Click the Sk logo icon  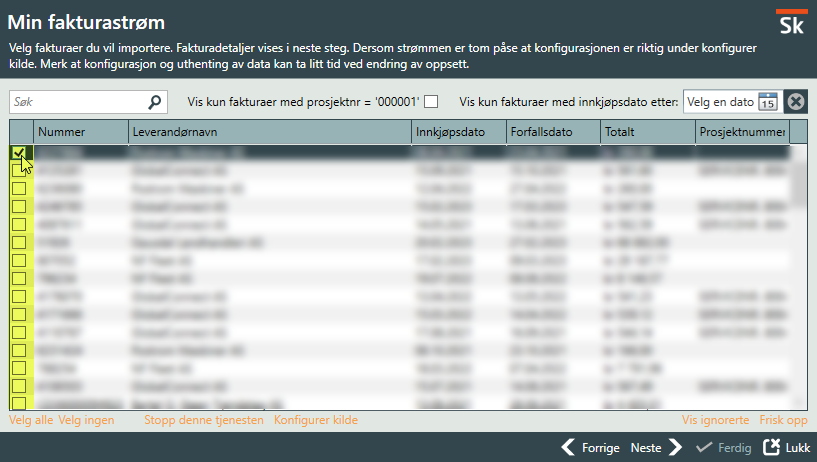click(790, 25)
